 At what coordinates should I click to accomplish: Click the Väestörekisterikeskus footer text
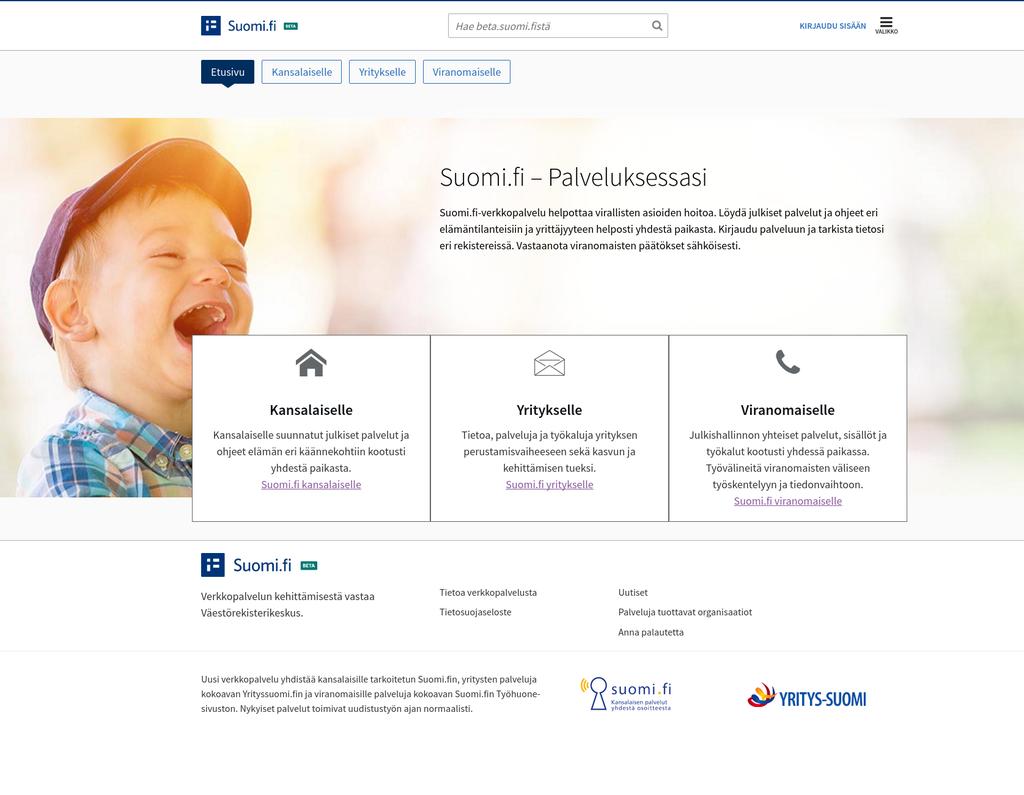tap(252, 613)
